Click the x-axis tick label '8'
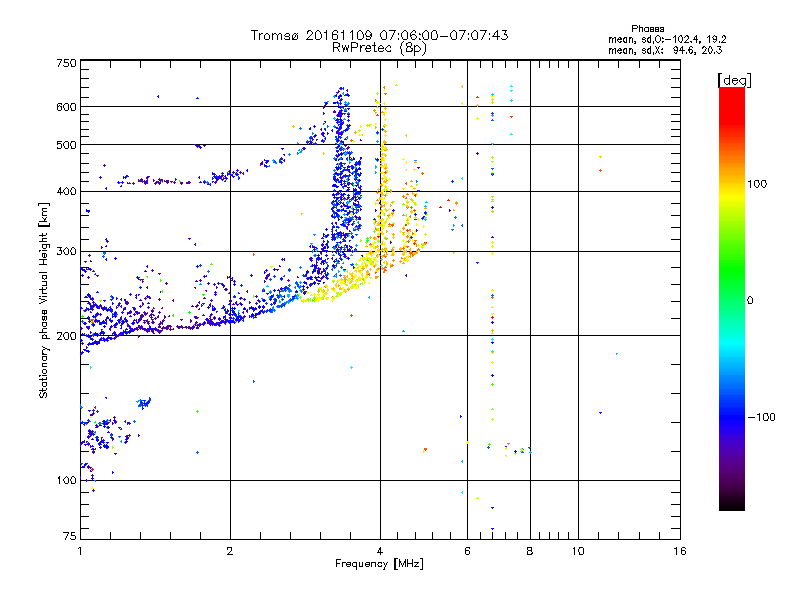Screen dimensions: 800x600 (x=530, y=551)
